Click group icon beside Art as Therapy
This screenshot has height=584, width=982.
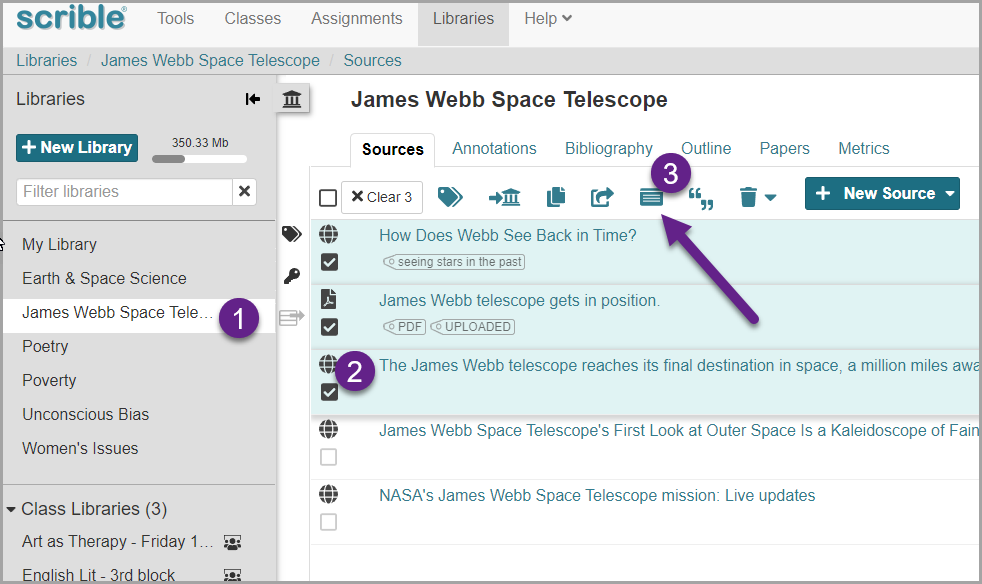pos(232,542)
